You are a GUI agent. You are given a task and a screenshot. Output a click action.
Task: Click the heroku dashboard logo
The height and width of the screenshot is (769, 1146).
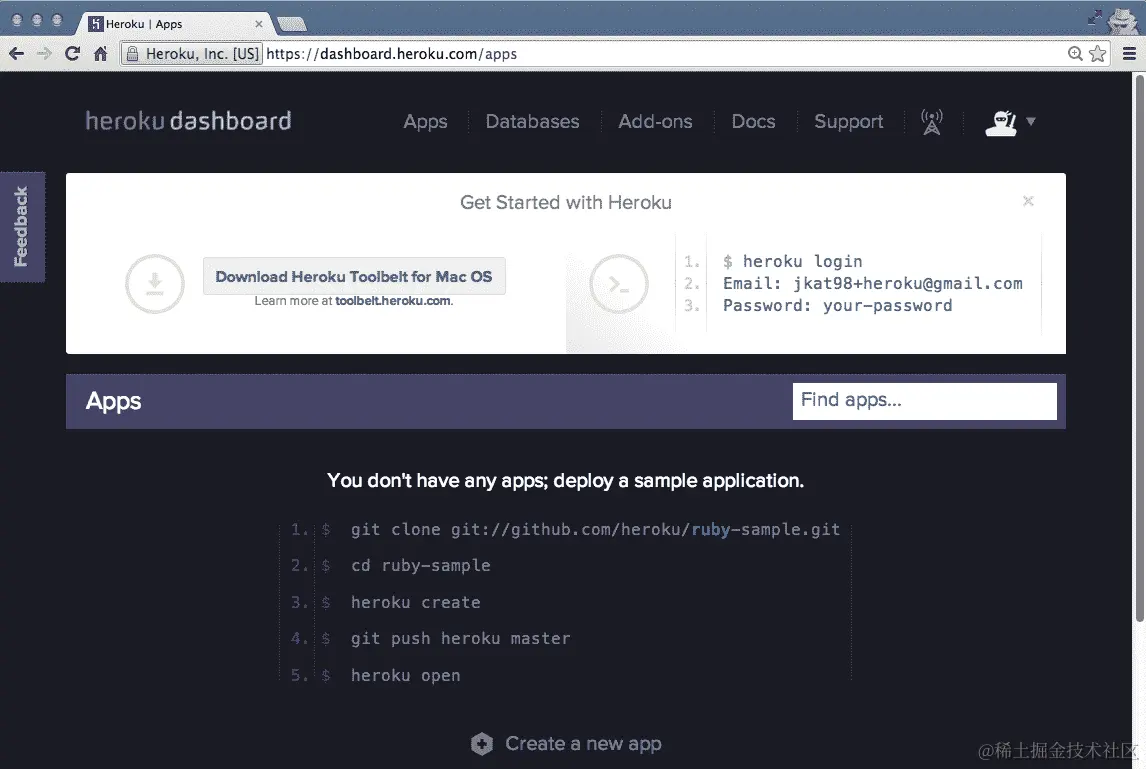[x=189, y=121]
